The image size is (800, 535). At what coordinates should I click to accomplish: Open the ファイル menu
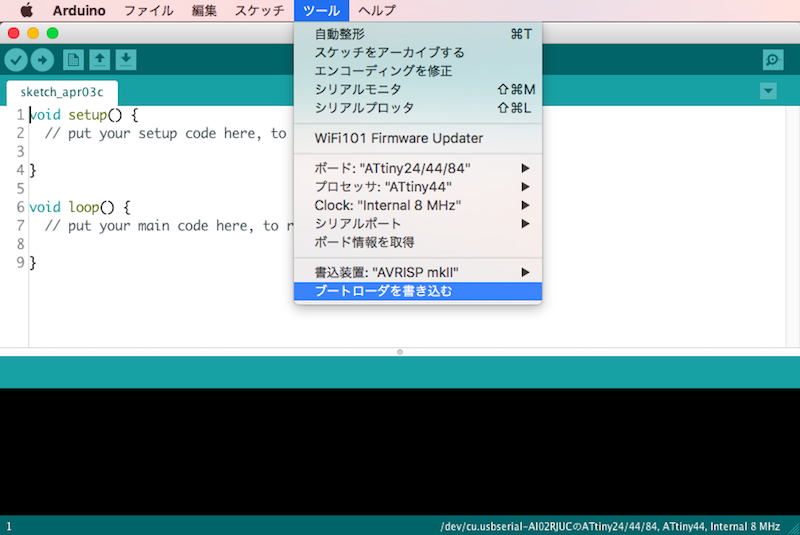[148, 10]
